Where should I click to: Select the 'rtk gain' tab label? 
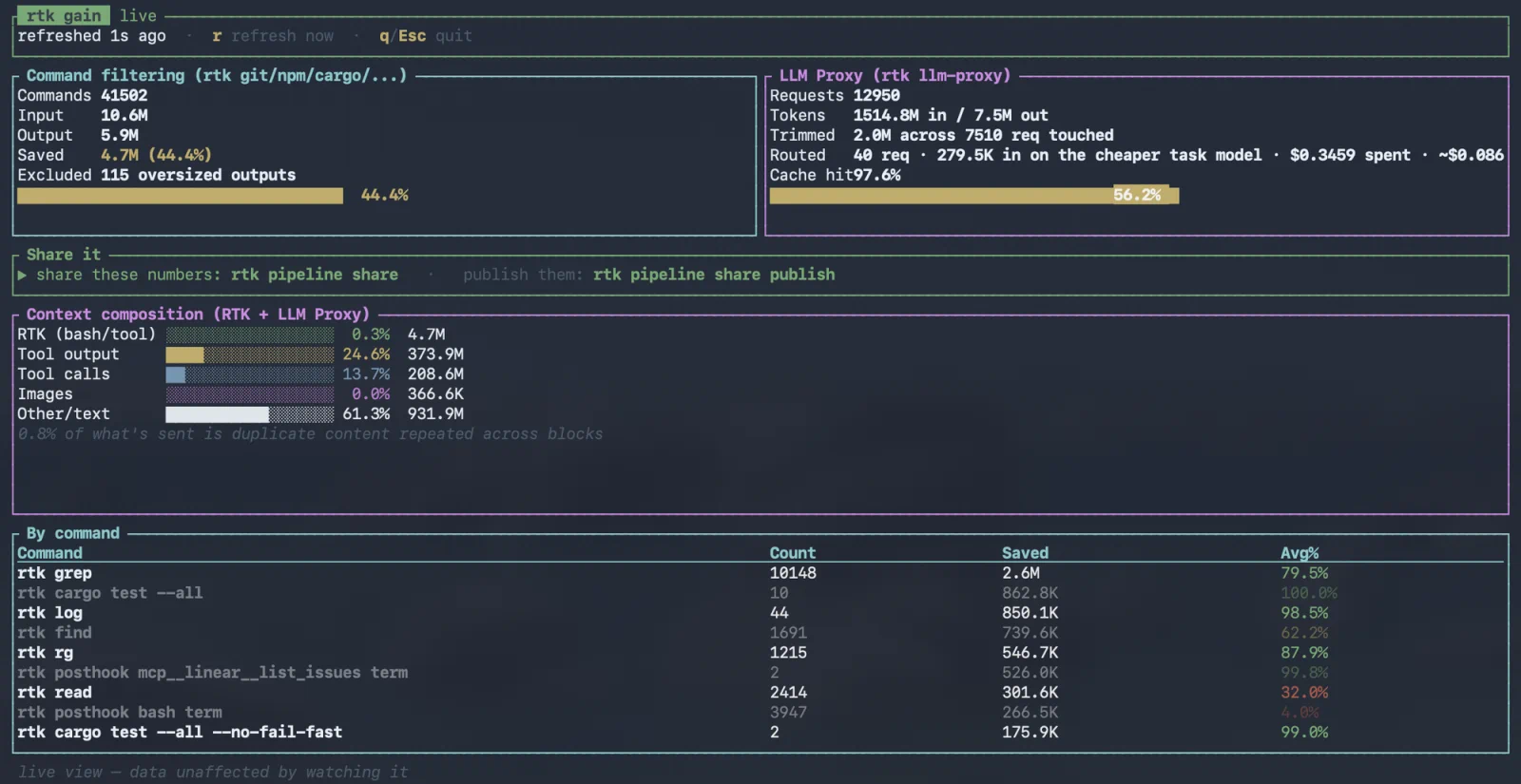64,15
